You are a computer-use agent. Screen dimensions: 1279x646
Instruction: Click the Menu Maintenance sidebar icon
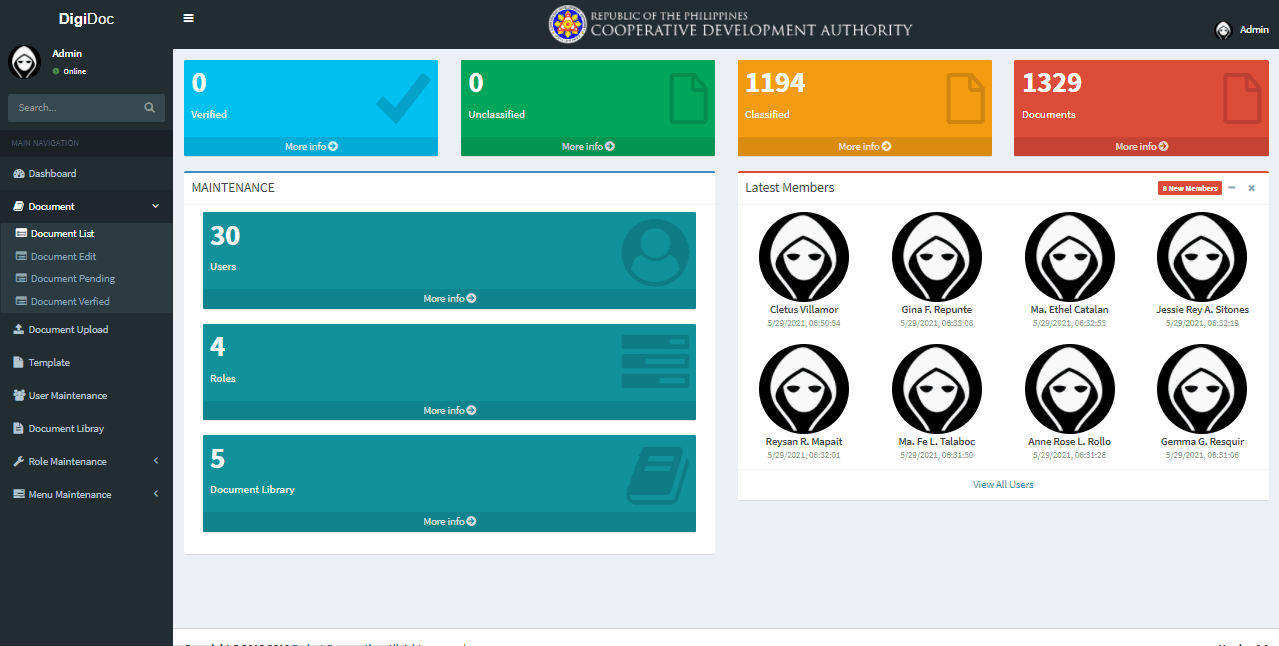click(19, 494)
